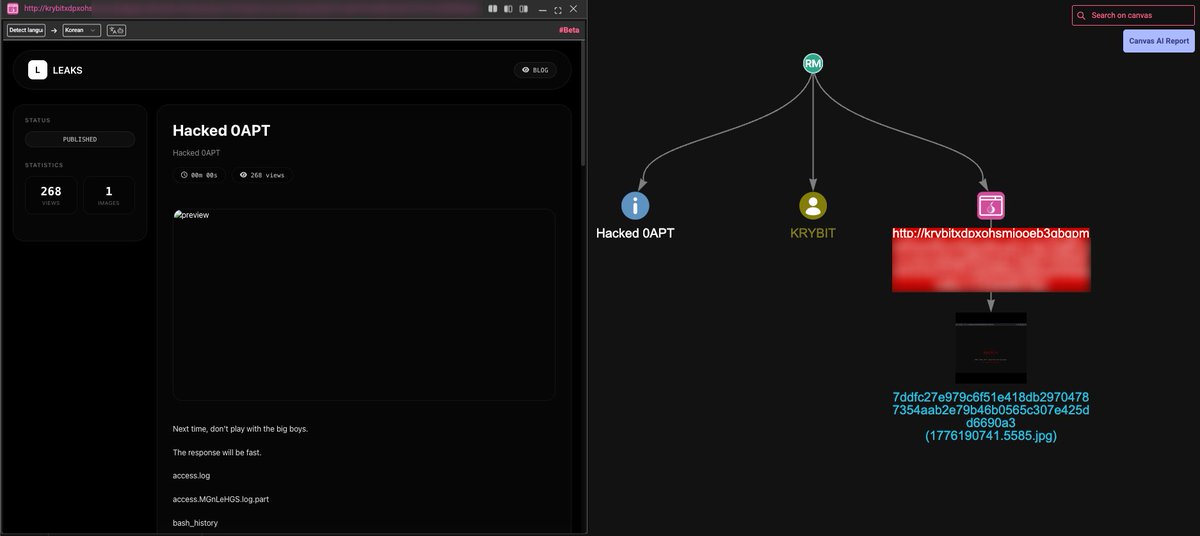
Task: Click the PUBLISHED status badge
Action: [x=80, y=139]
